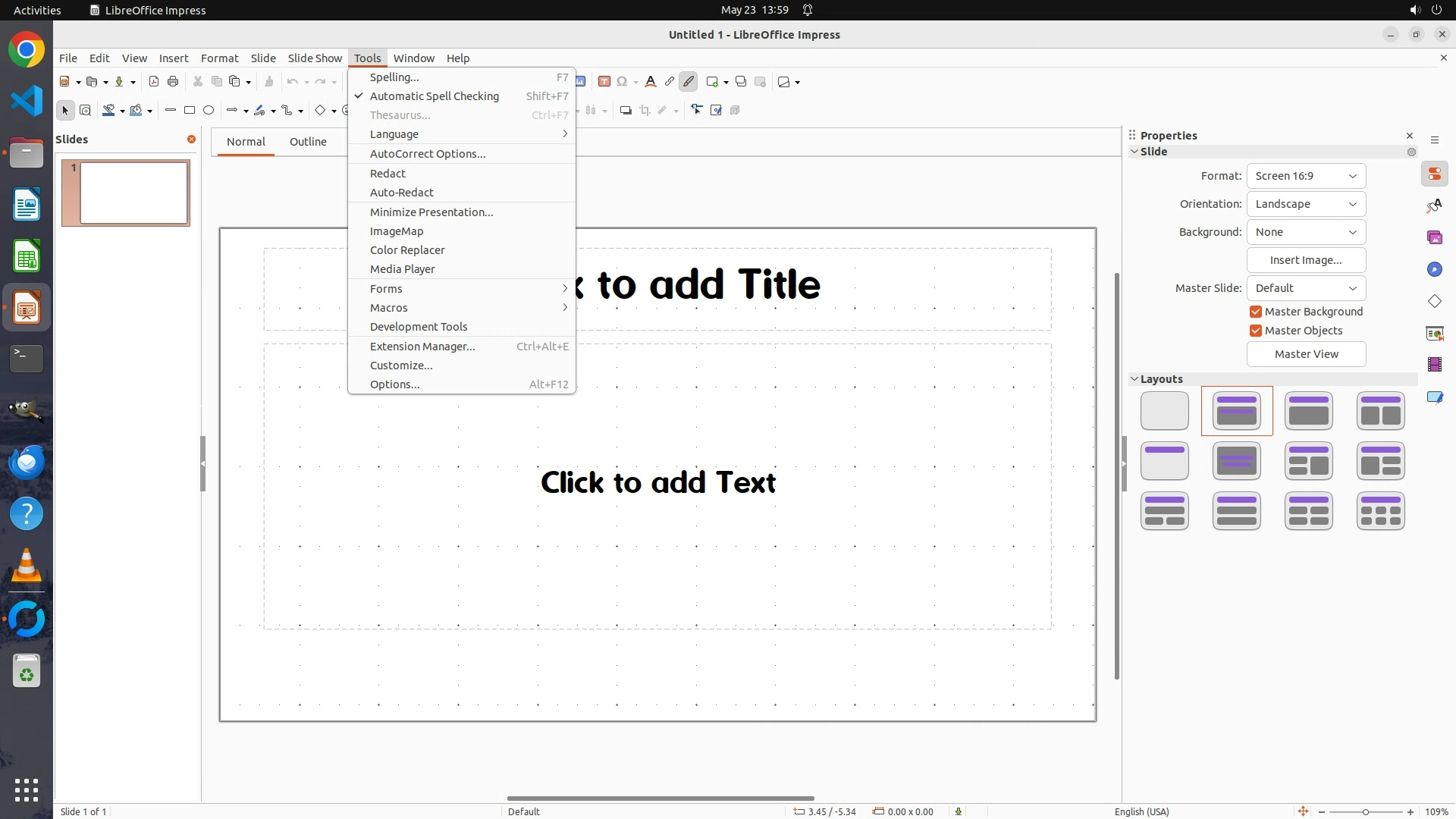Click the Insert Hyperlink toolbar icon
The image size is (1456, 819).
(669, 82)
